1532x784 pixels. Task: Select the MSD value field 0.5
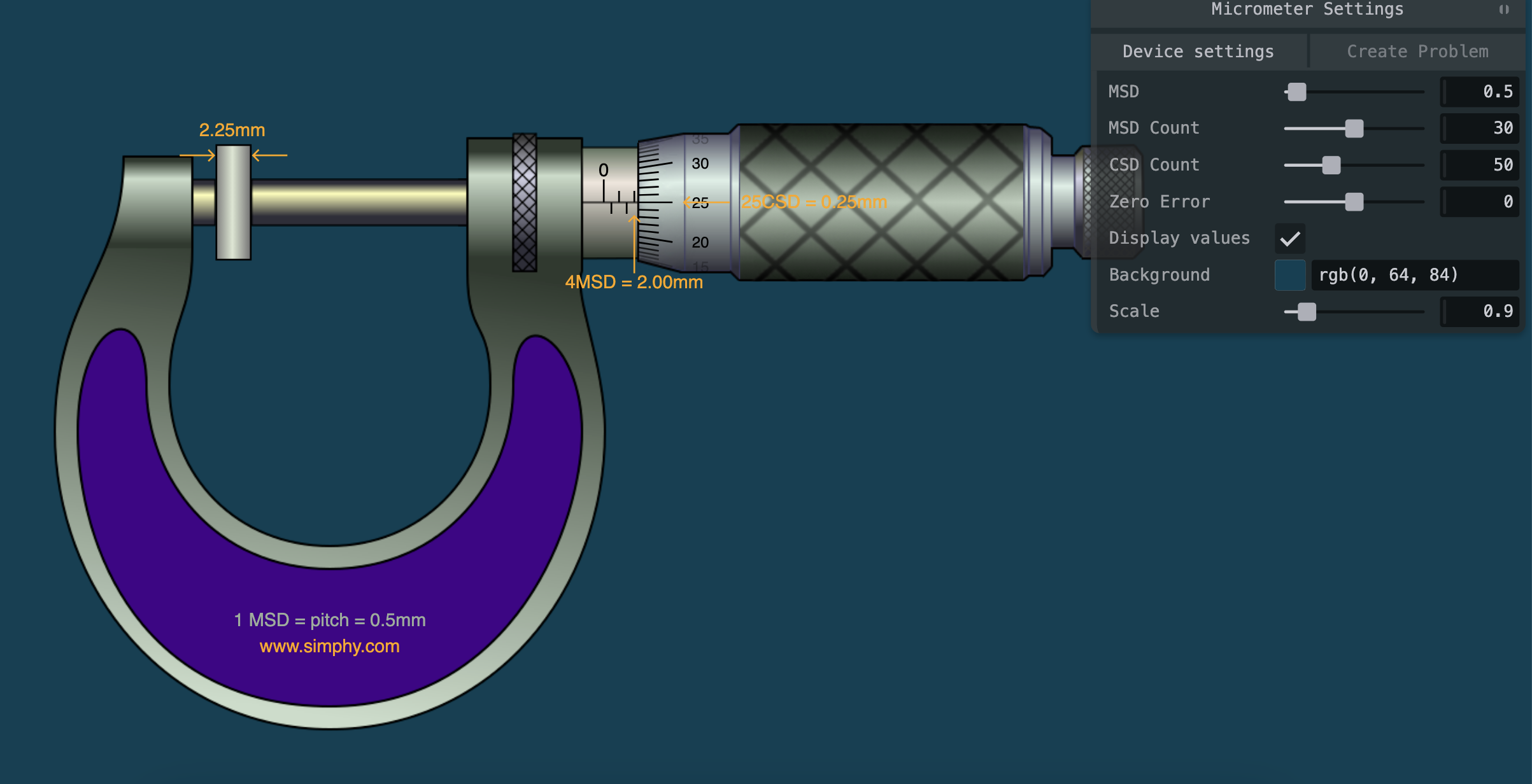[1480, 92]
